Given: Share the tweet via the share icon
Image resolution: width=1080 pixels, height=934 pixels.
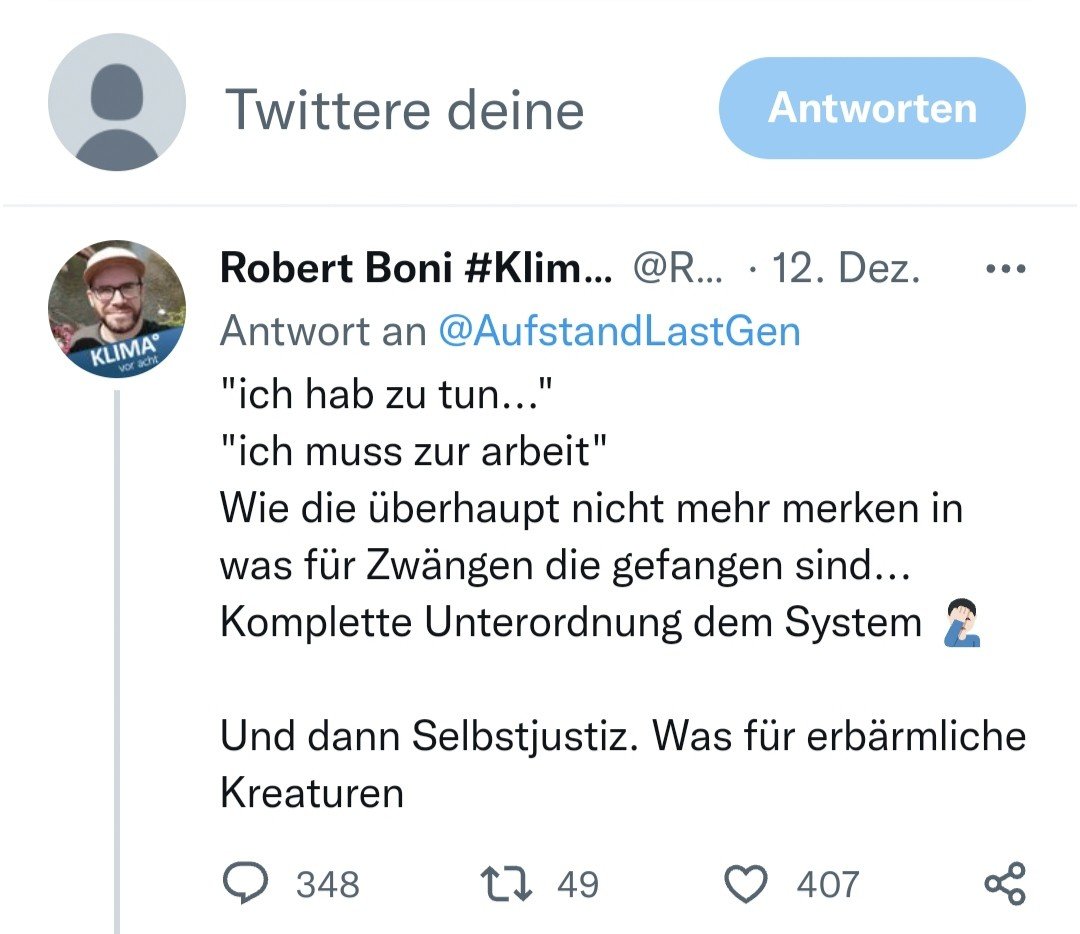Looking at the screenshot, I should pyautogui.click(x=1004, y=884).
